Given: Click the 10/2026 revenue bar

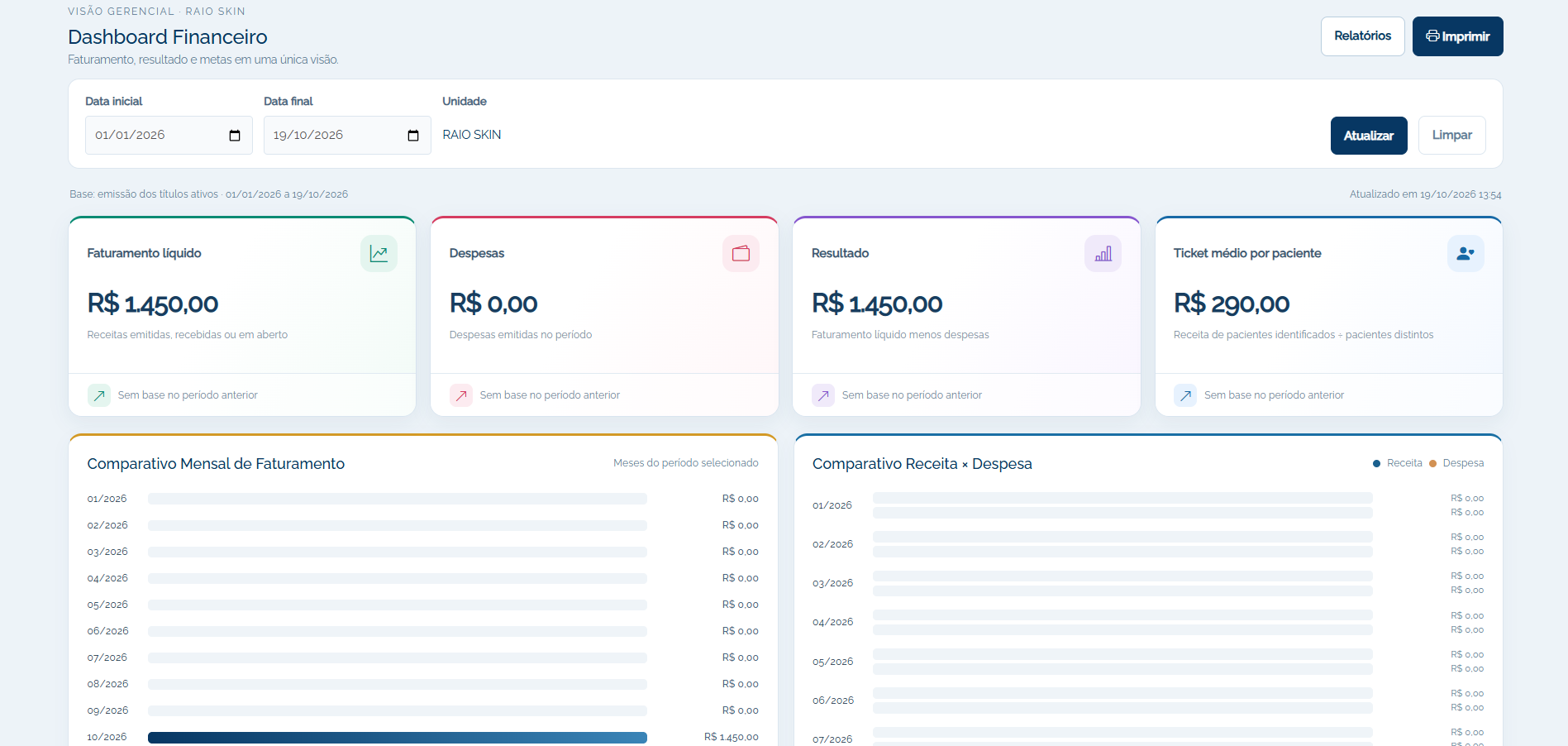Looking at the screenshot, I should (398, 737).
